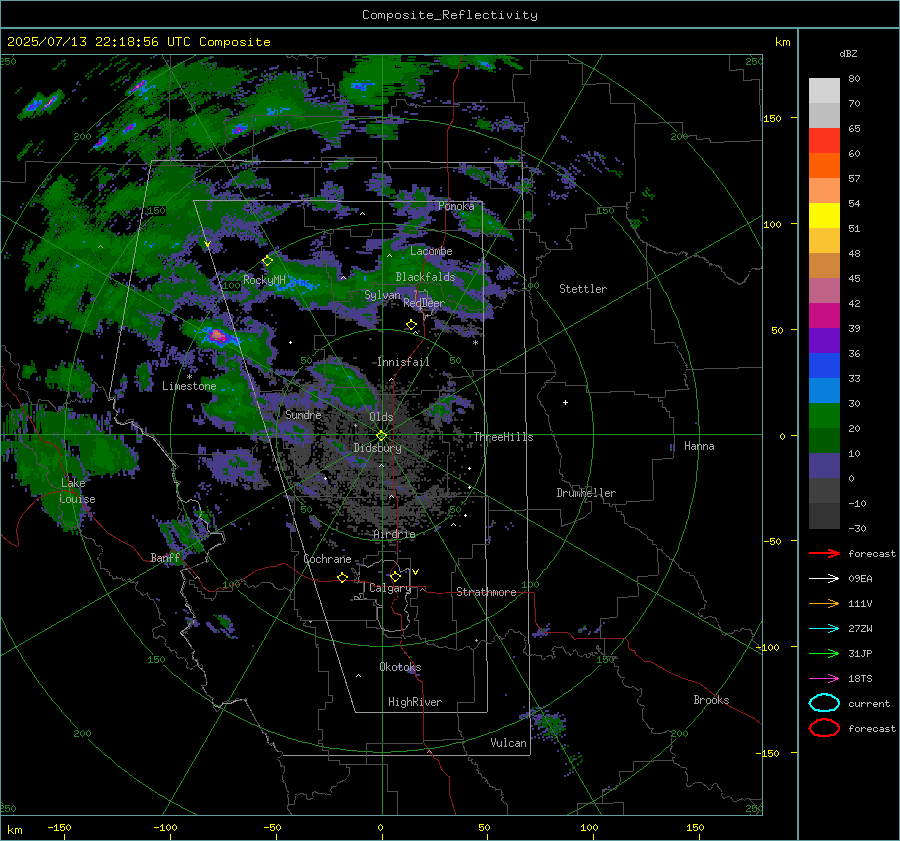Viewport: 900px width, 841px height.
Task: Click the Airdrie city label
Action: (394, 534)
